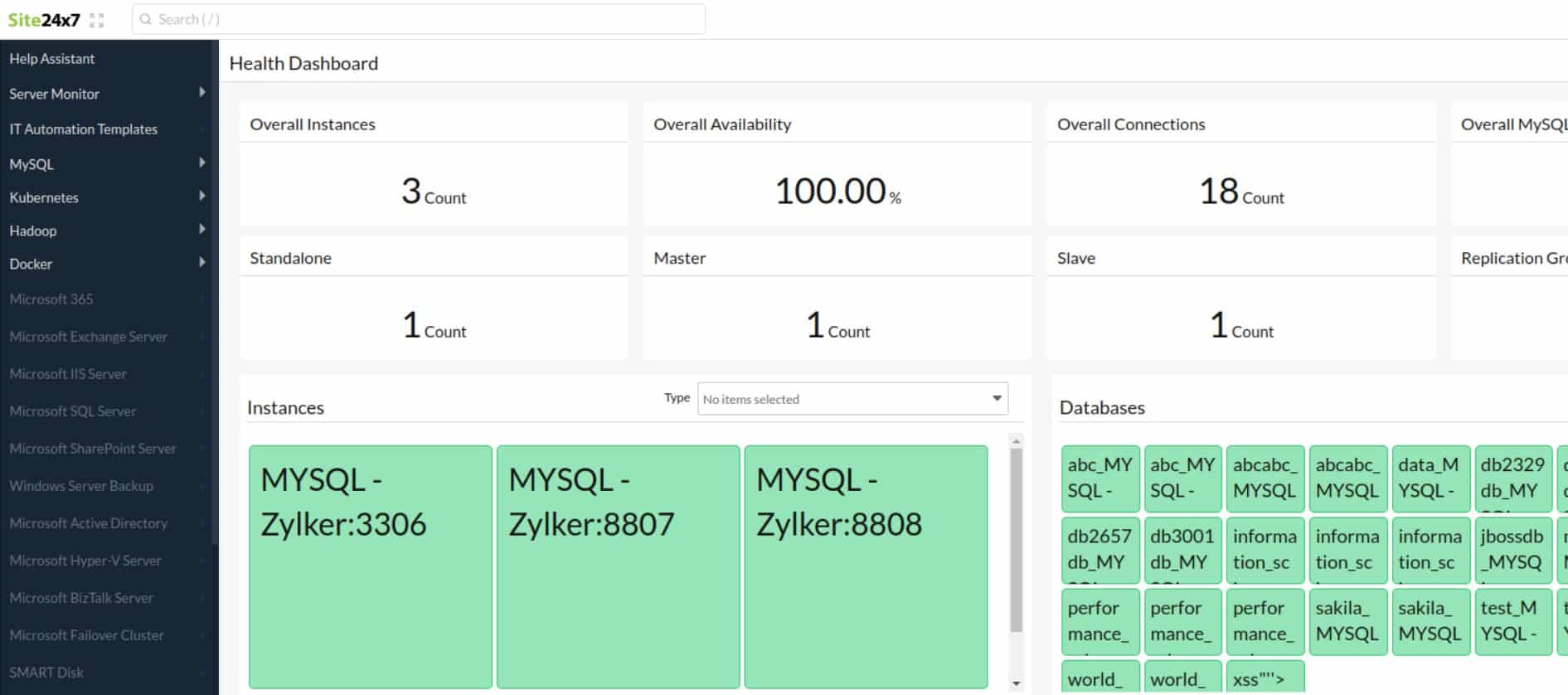Open db2657 database tile
The width and height of the screenshot is (1568, 695).
tap(1100, 549)
